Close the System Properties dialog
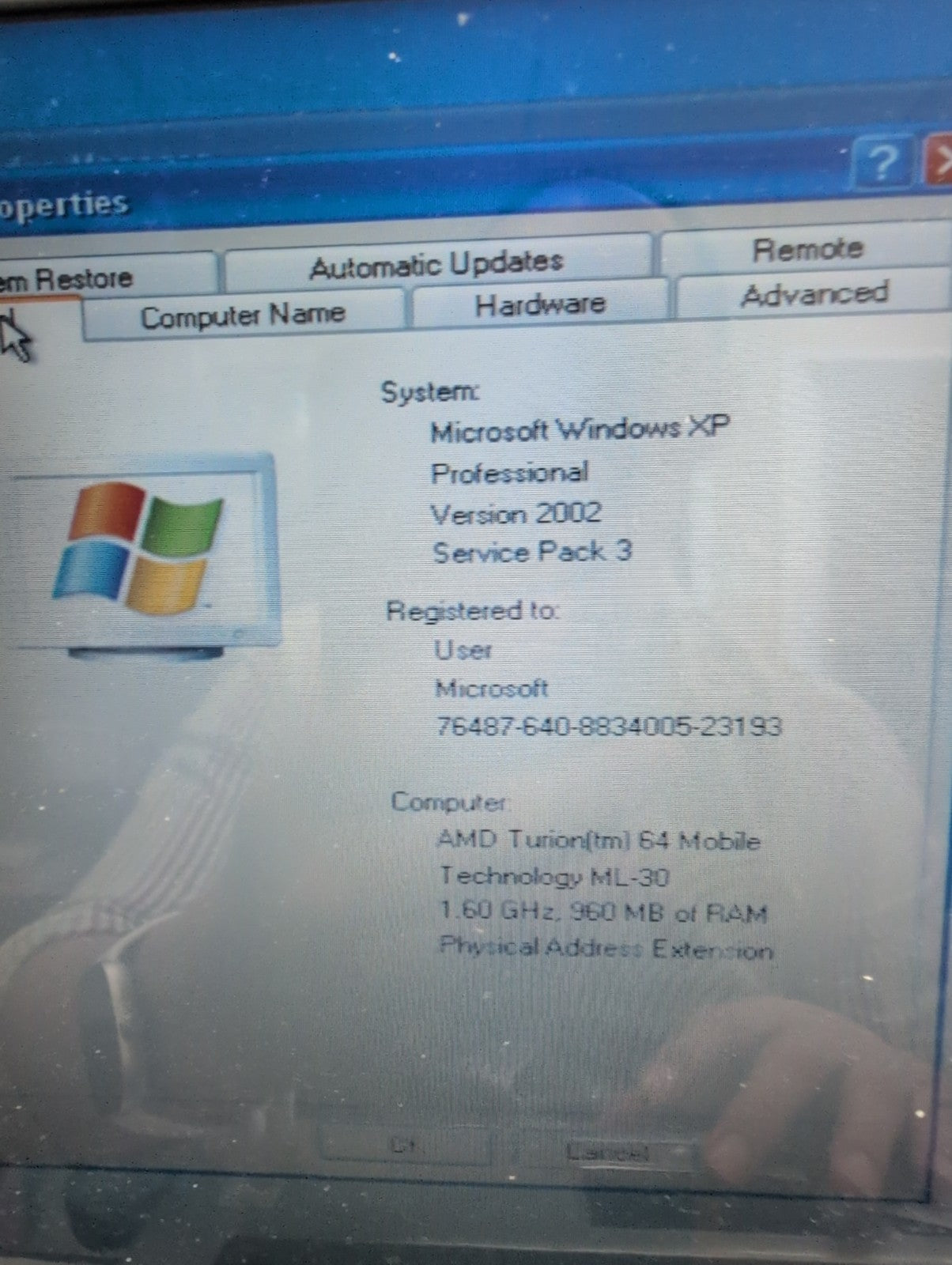 click(939, 161)
